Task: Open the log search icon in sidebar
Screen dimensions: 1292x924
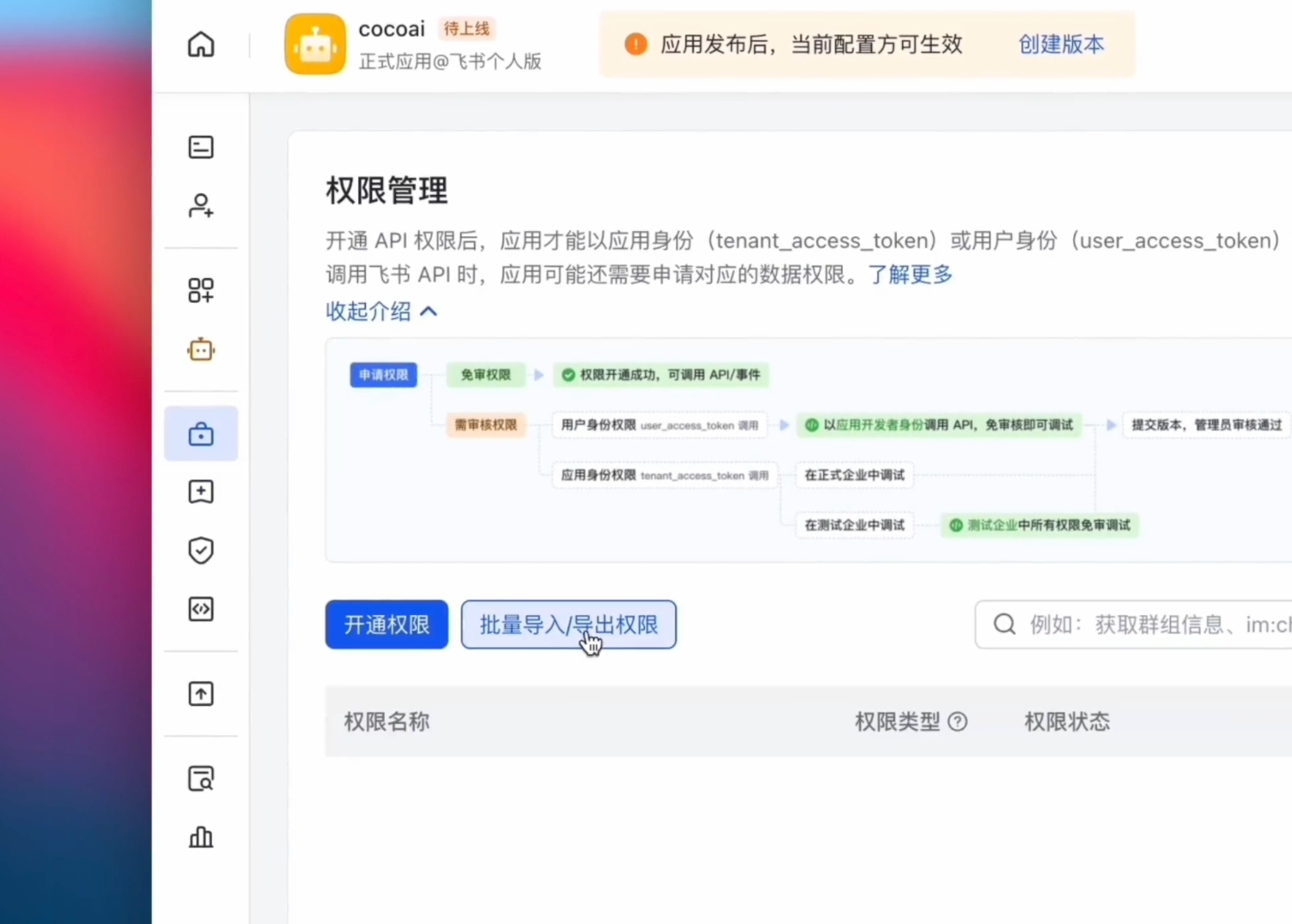Action: [200, 778]
